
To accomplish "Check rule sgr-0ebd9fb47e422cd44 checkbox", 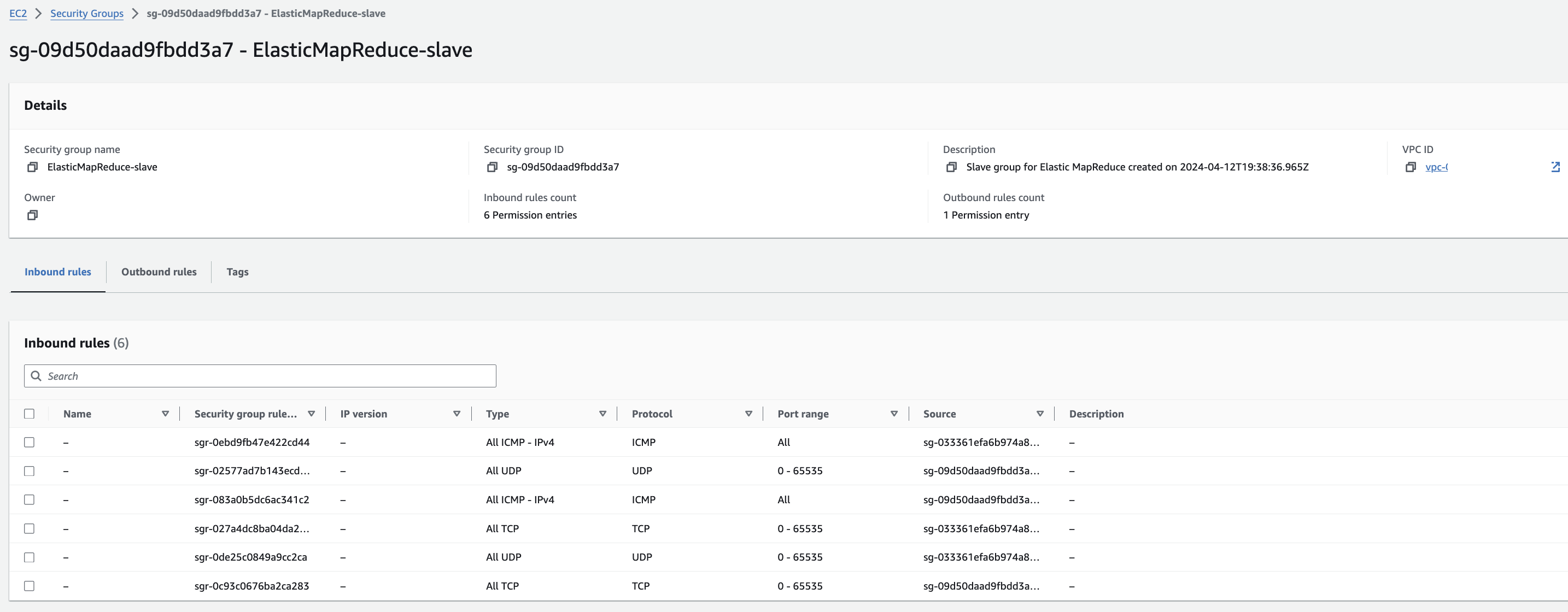I will point(29,442).
